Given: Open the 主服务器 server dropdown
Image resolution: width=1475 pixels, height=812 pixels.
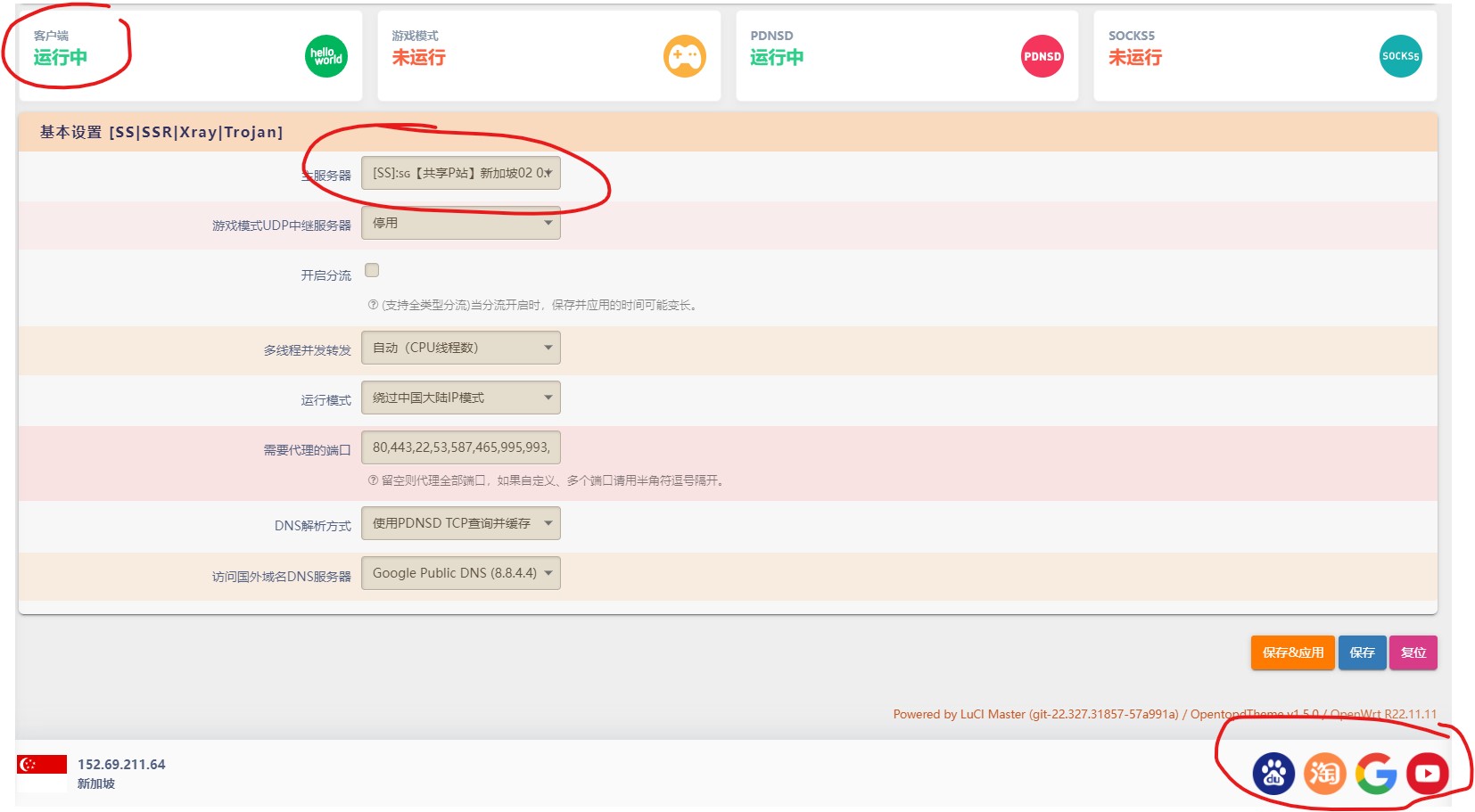Looking at the screenshot, I should click(461, 173).
